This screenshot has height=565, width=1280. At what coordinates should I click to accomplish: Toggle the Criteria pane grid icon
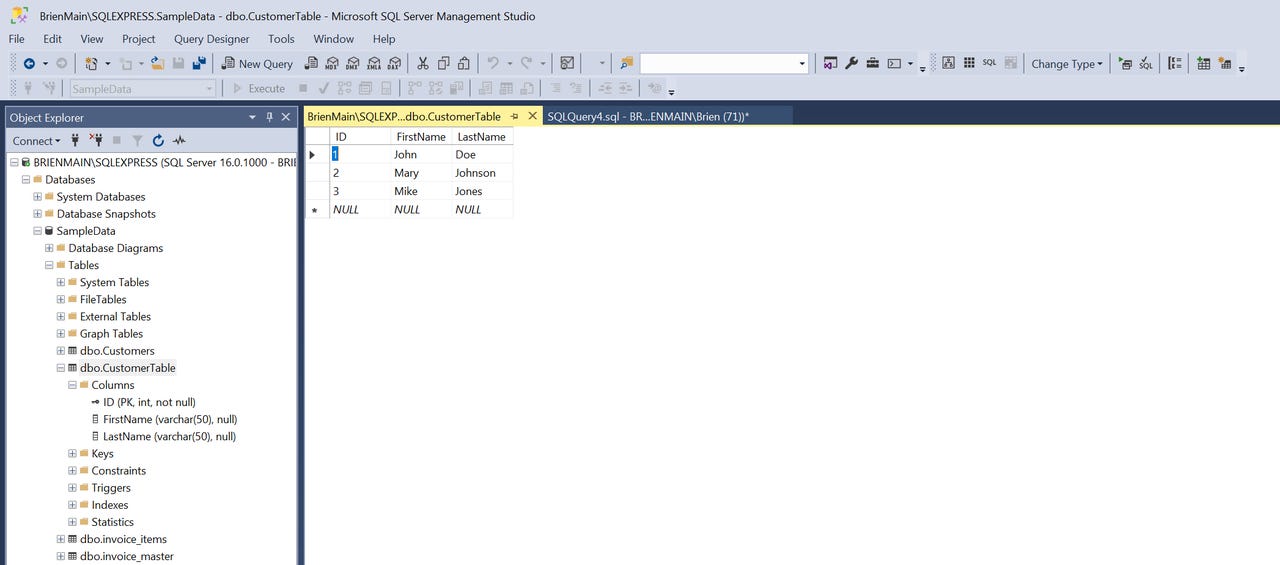tap(969, 63)
